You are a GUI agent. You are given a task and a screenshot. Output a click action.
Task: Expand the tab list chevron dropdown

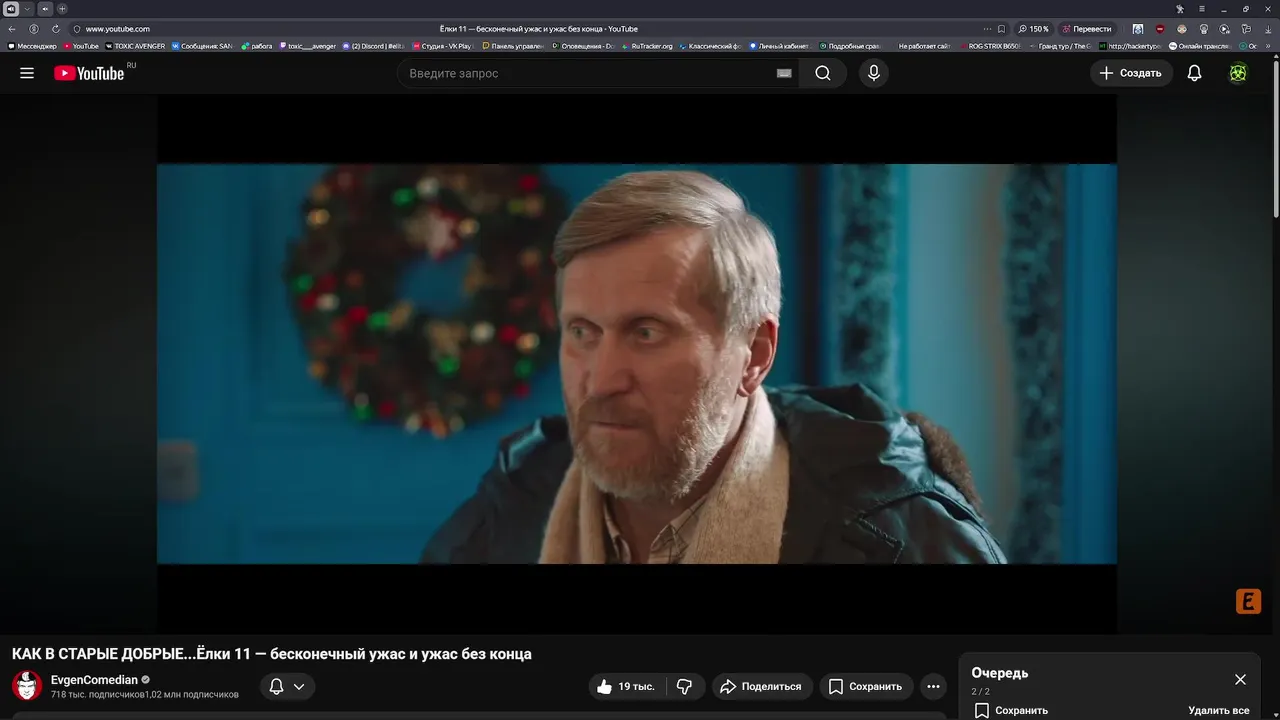(x=27, y=9)
